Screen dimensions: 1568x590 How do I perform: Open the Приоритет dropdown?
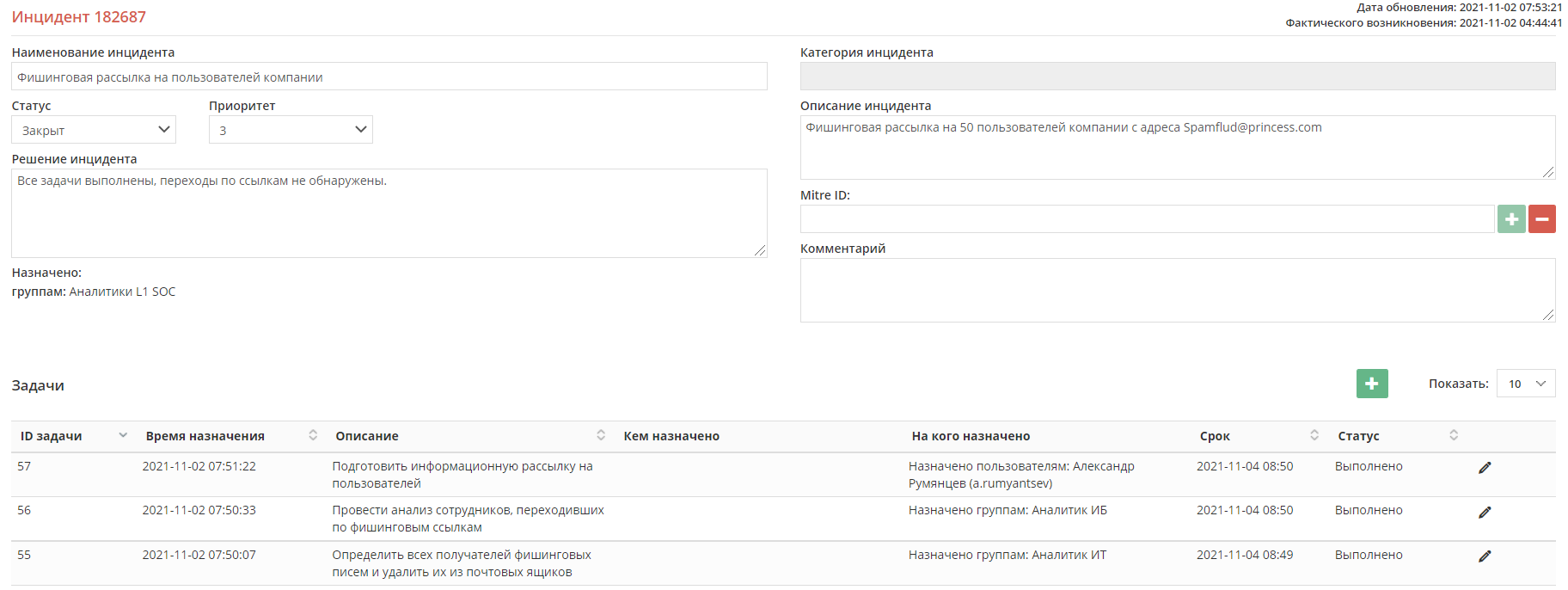pos(291,130)
